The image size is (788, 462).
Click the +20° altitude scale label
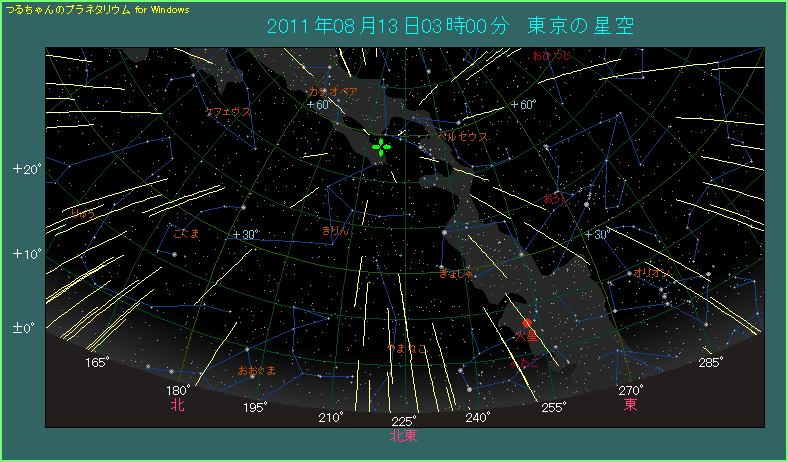[x=27, y=169]
